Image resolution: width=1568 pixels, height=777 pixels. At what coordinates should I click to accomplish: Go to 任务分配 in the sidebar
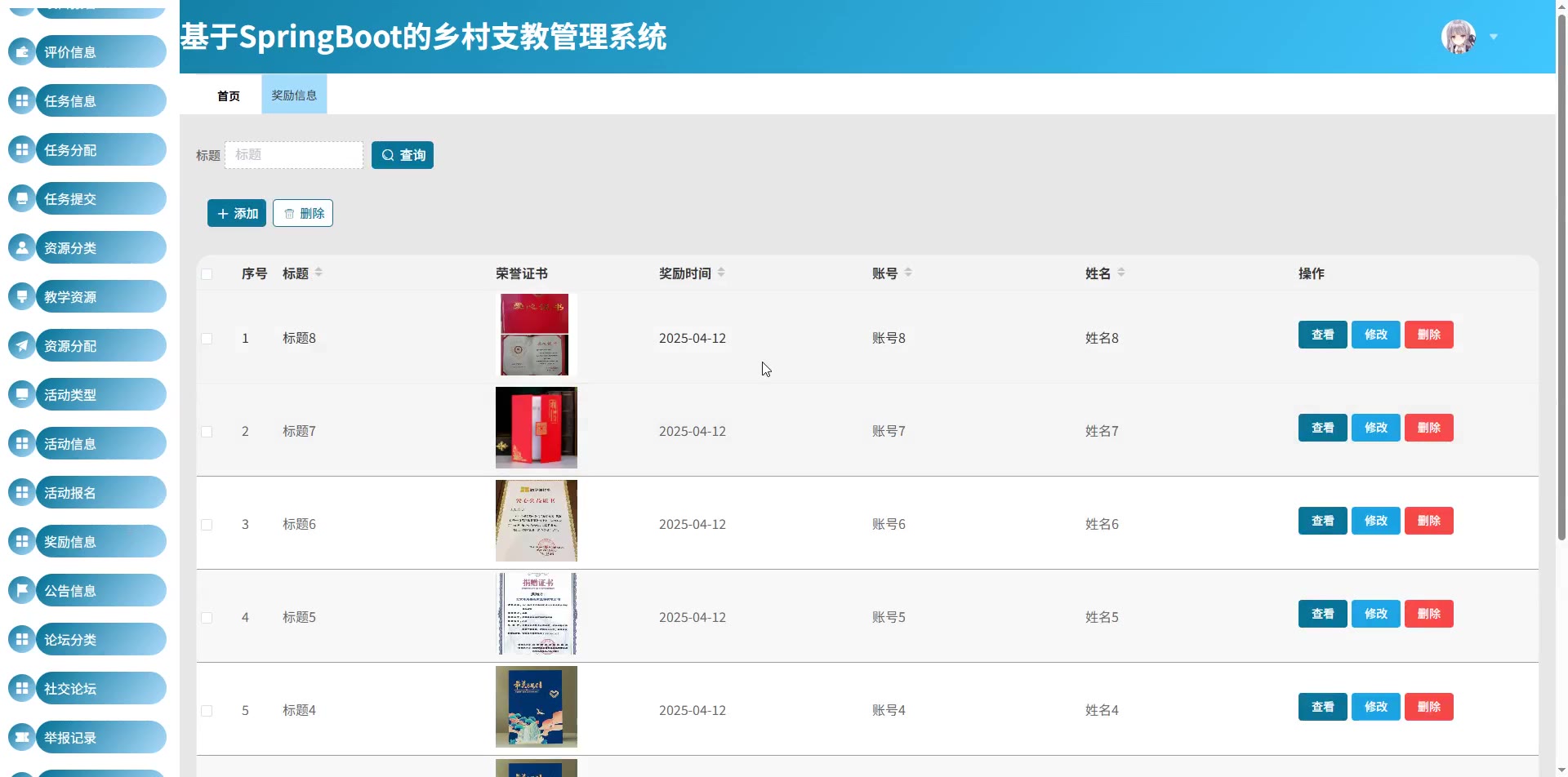click(x=101, y=150)
